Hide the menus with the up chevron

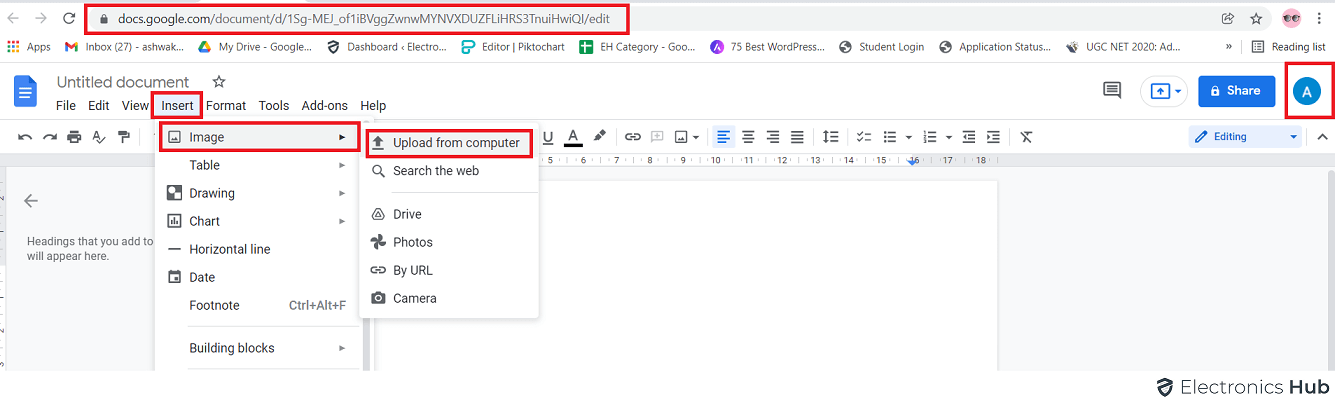pyautogui.click(x=1322, y=137)
